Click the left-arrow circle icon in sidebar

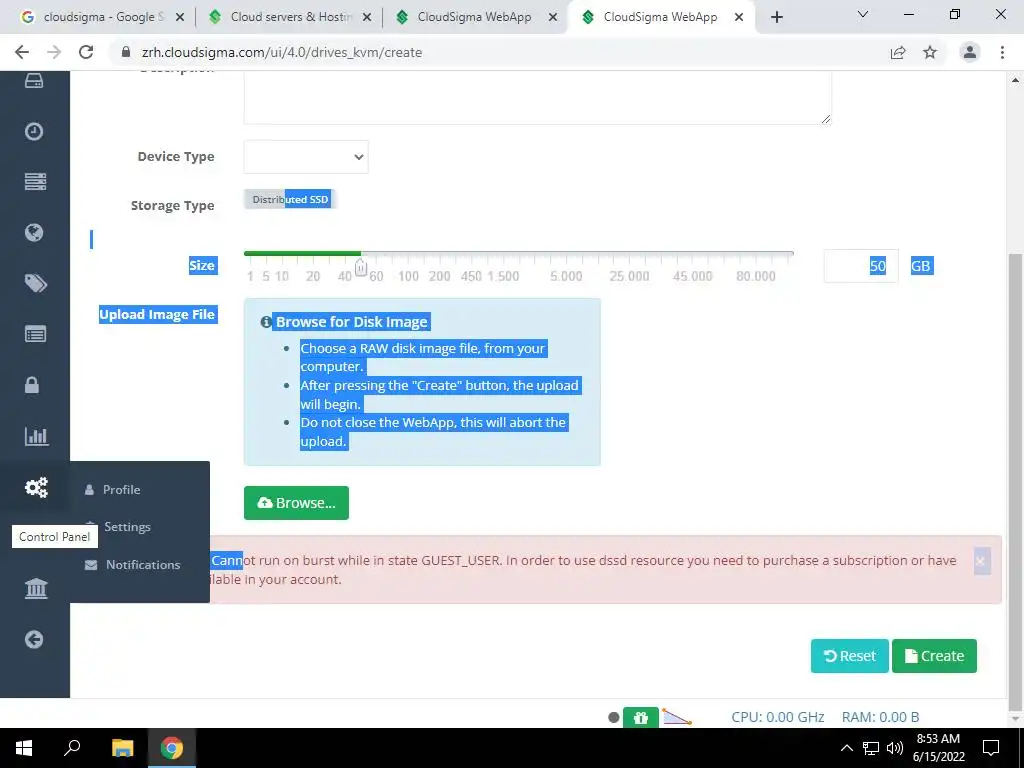34,639
